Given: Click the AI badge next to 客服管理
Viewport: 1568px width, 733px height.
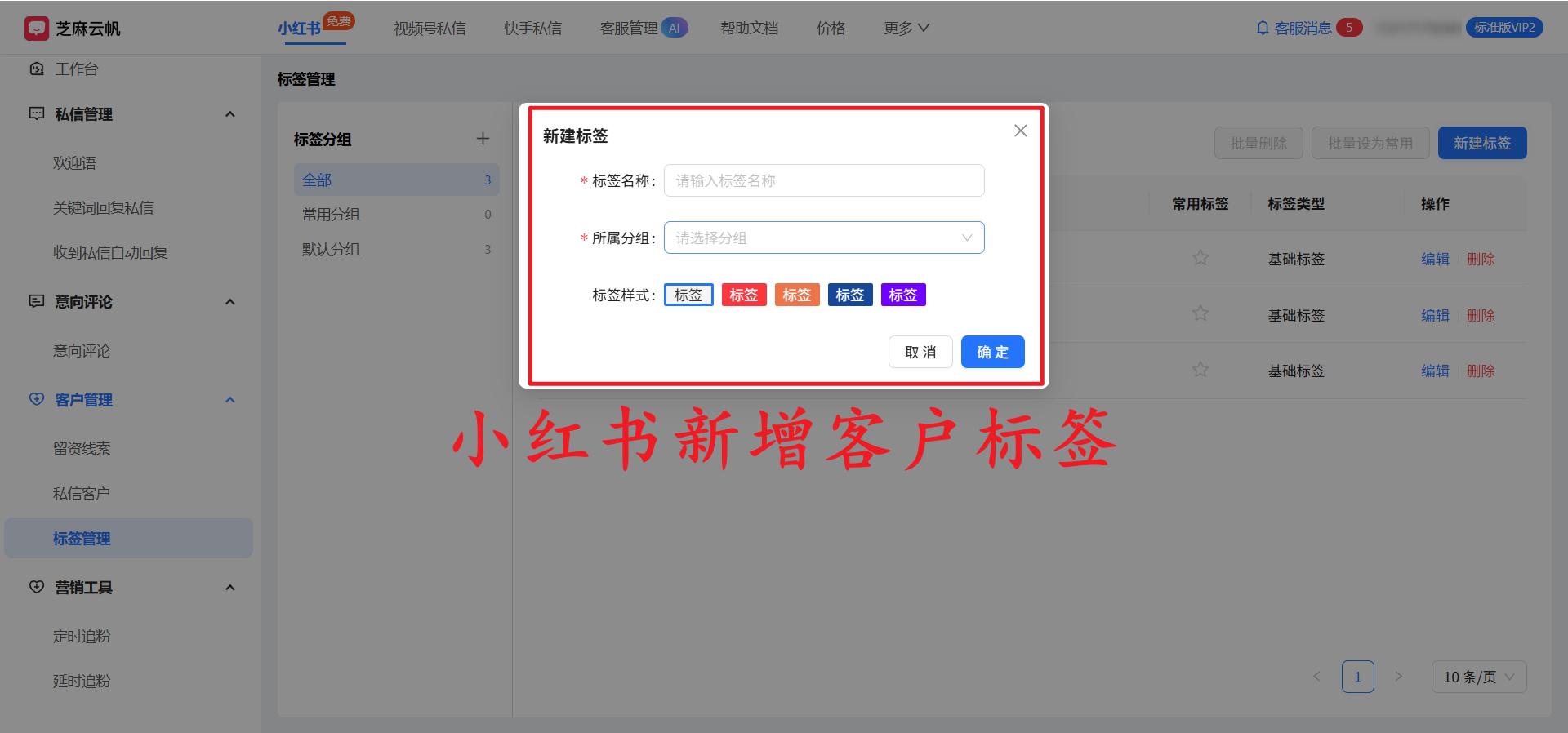Looking at the screenshot, I should (x=675, y=28).
